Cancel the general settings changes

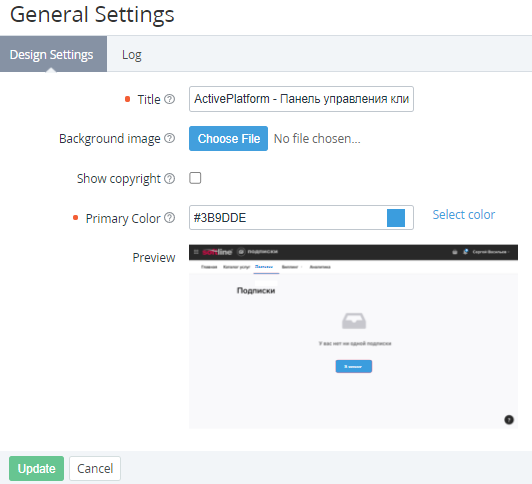click(x=95, y=468)
